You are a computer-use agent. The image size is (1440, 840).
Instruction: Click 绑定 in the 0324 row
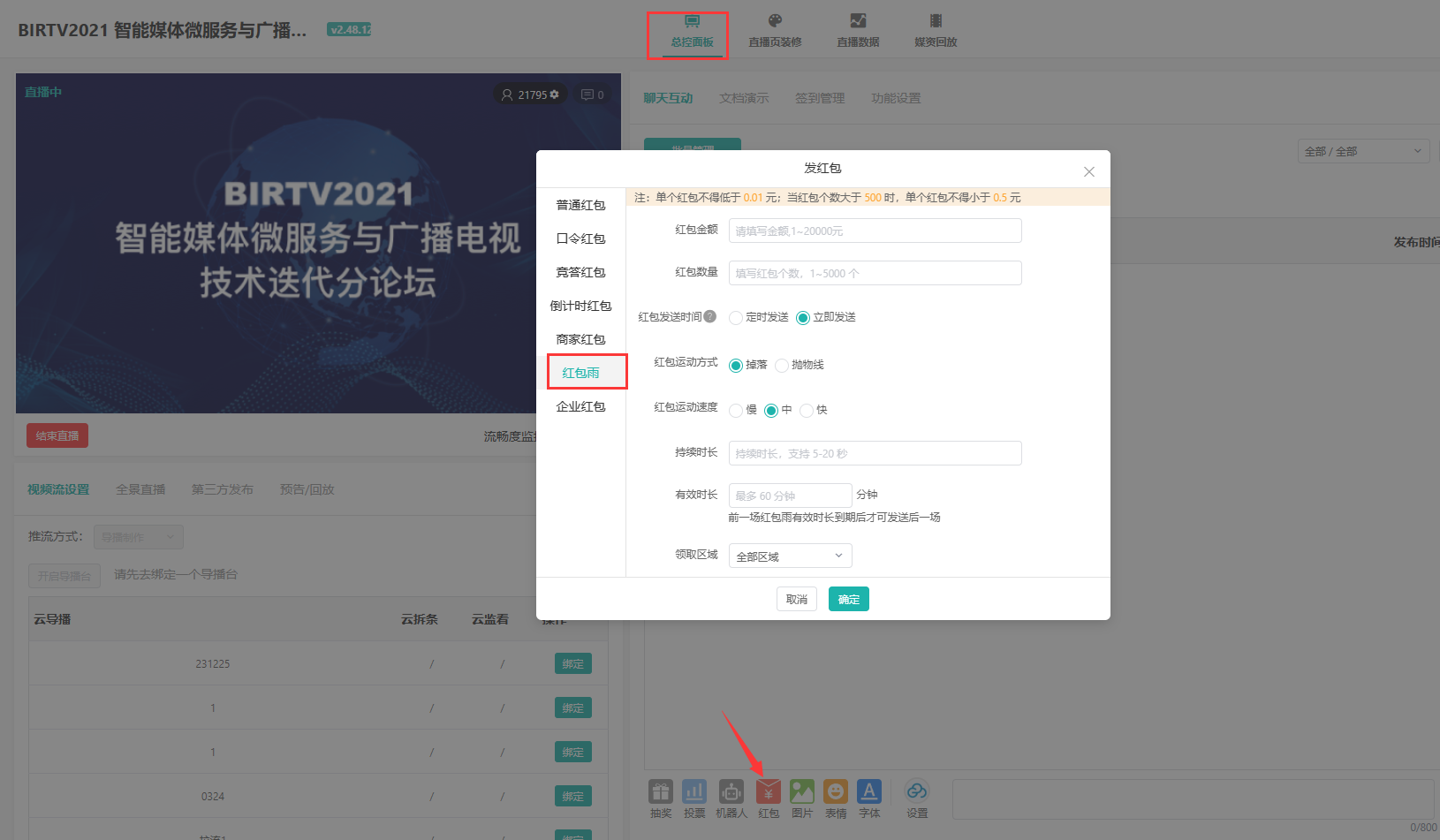click(x=573, y=796)
